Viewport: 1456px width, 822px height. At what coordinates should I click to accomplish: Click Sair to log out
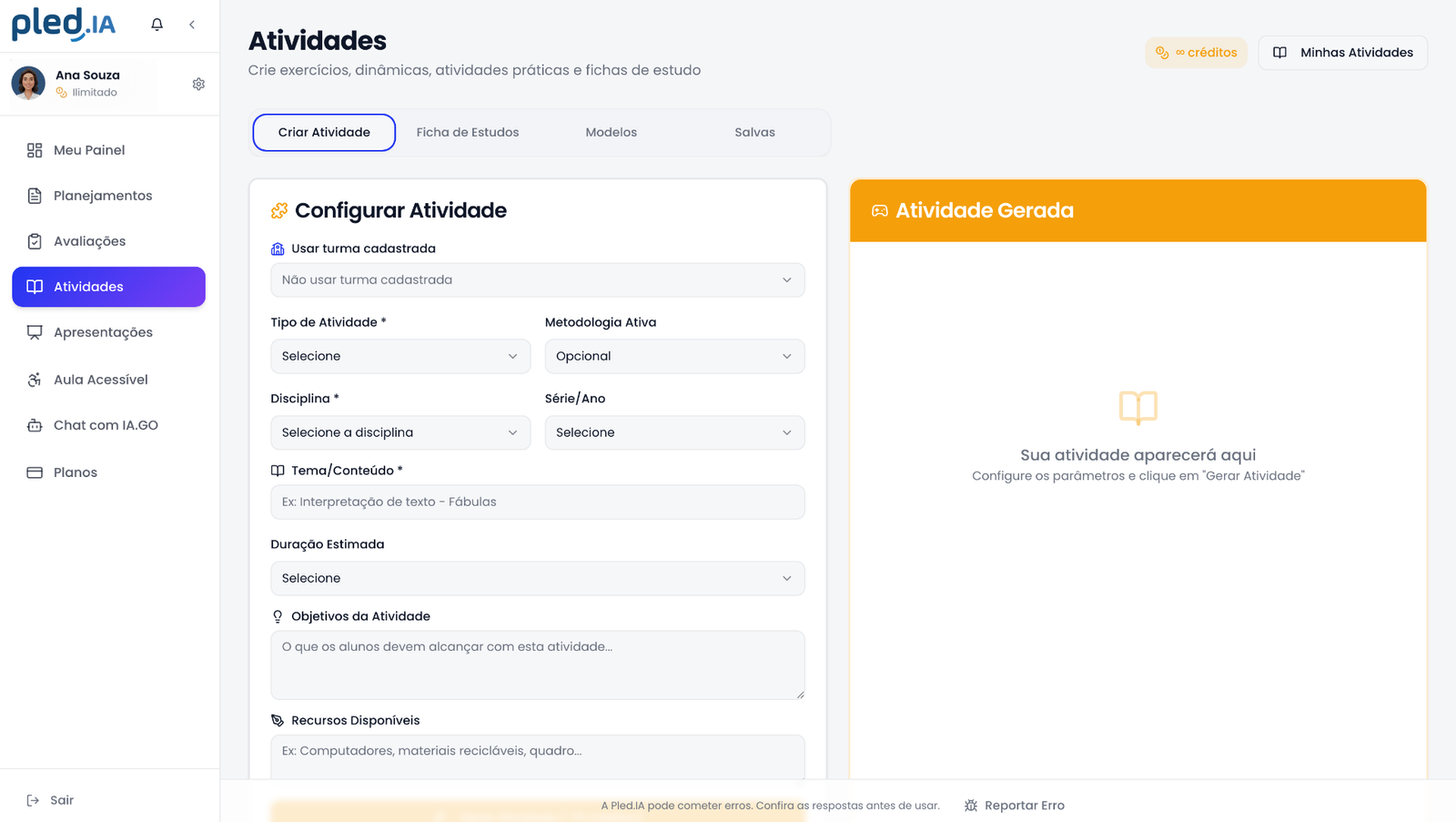[x=61, y=800]
